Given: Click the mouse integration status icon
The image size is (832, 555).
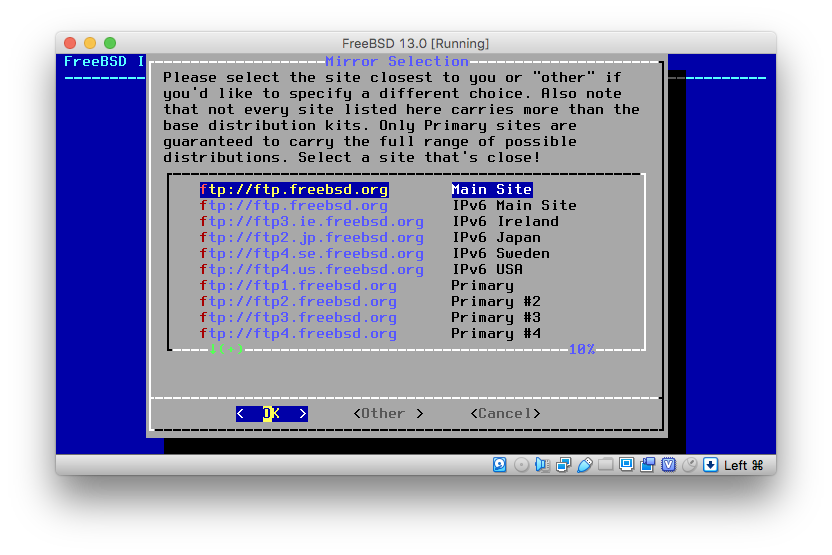Looking at the screenshot, I should pos(689,465).
